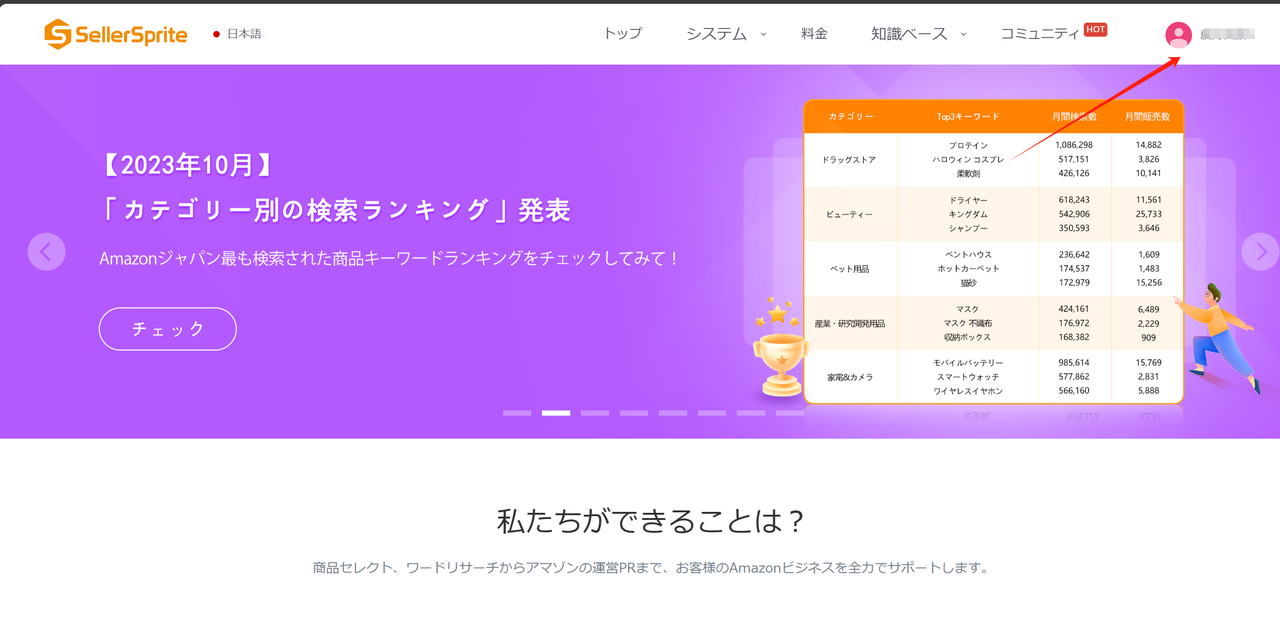Click the ビューティー category cell
This screenshot has width=1280, height=632.
point(850,214)
